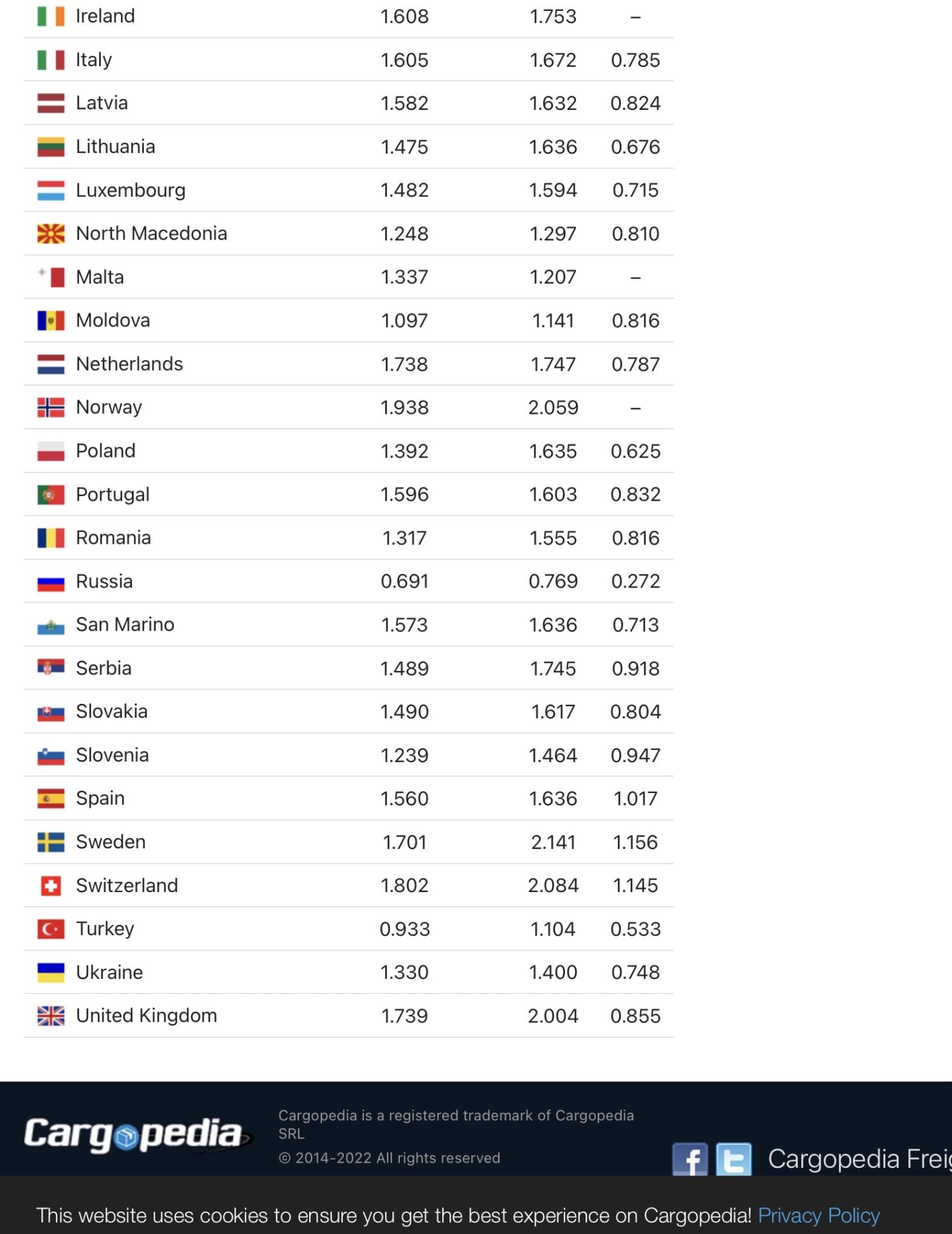Select the Netherlands country name
The image size is (952, 1234).
pos(129,364)
